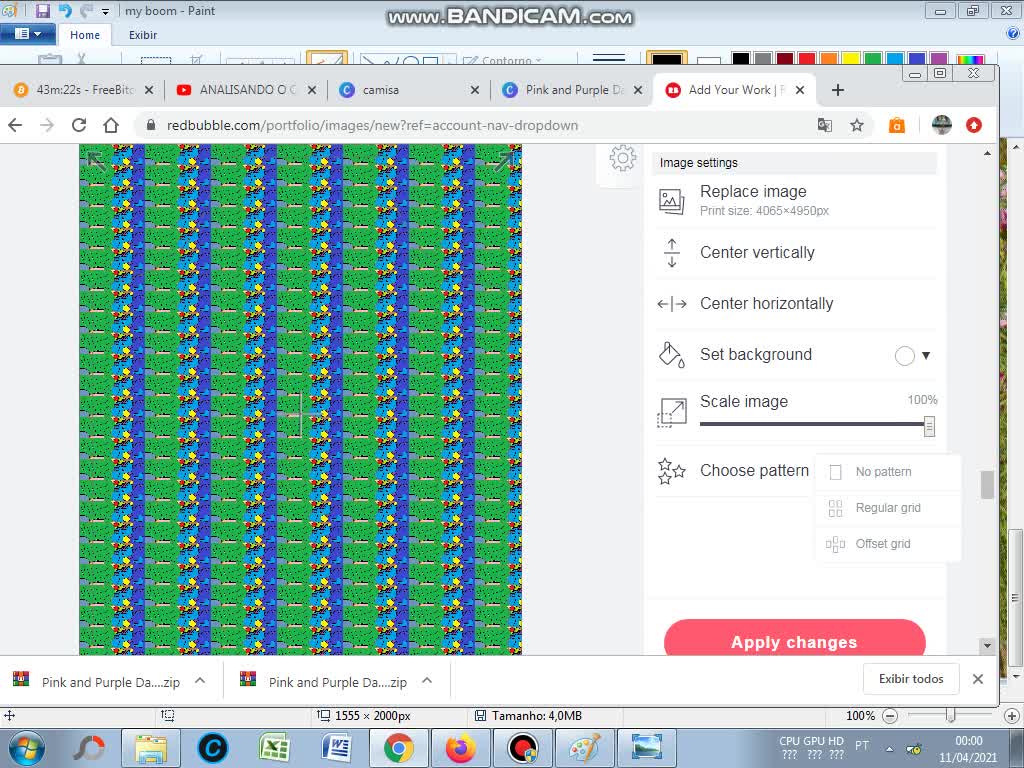
Task: Open Windows Explorer from taskbar
Action: [x=151, y=748]
